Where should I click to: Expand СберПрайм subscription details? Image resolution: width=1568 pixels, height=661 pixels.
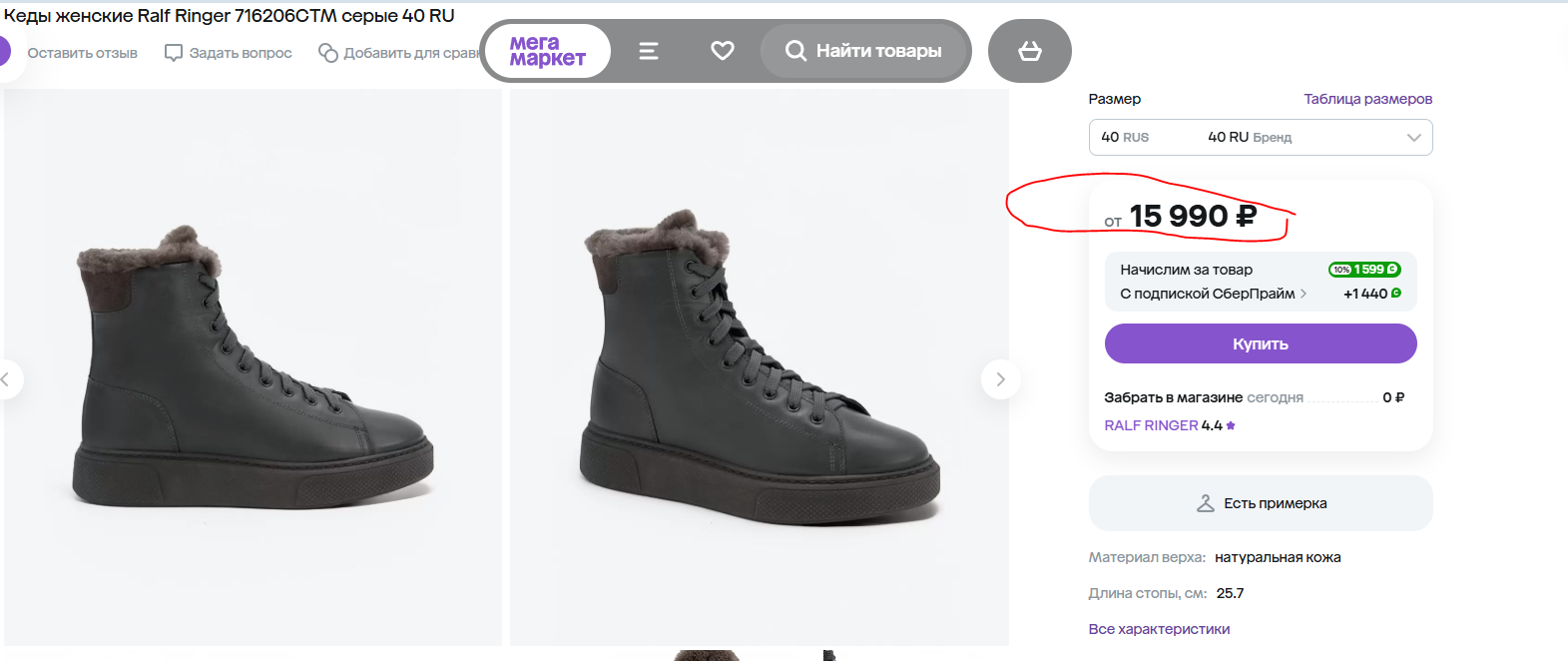(1304, 294)
